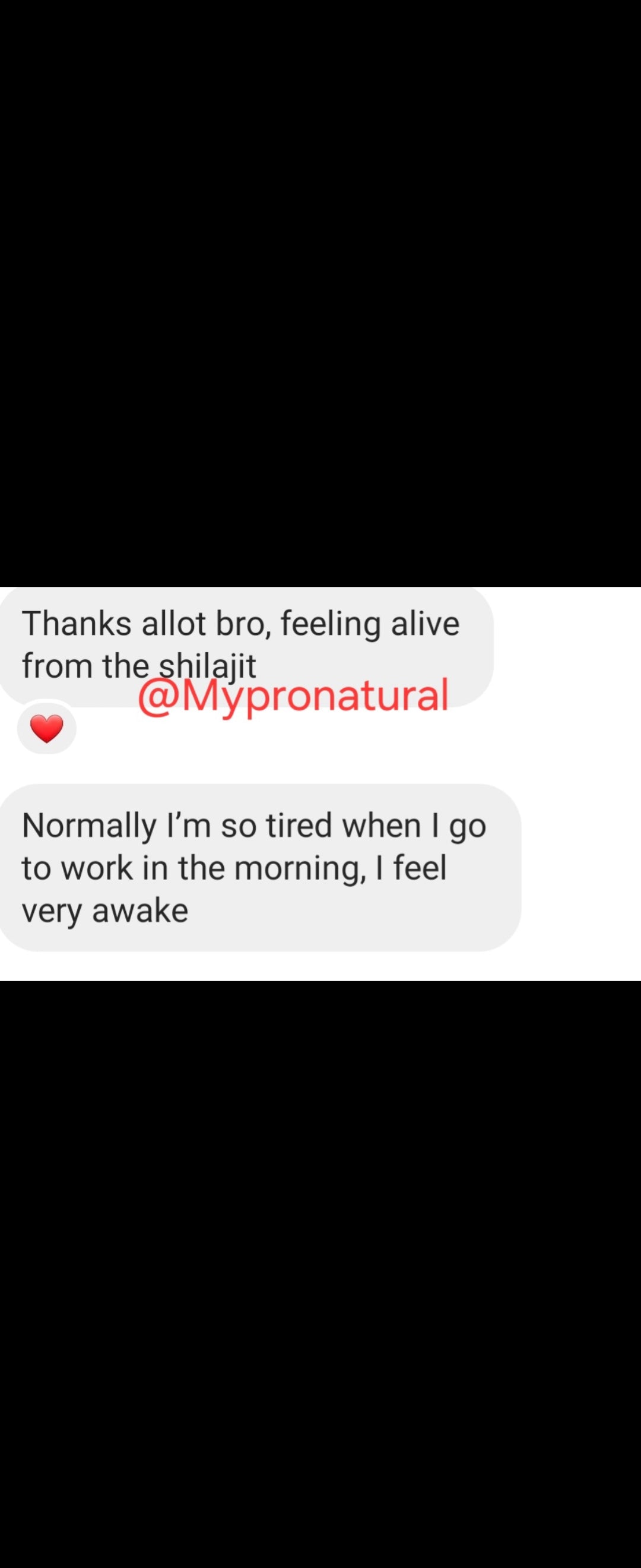Tap the word 'alive' ending first line
The height and width of the screenshot is (1568, 641).
click(x=425, y=623)
